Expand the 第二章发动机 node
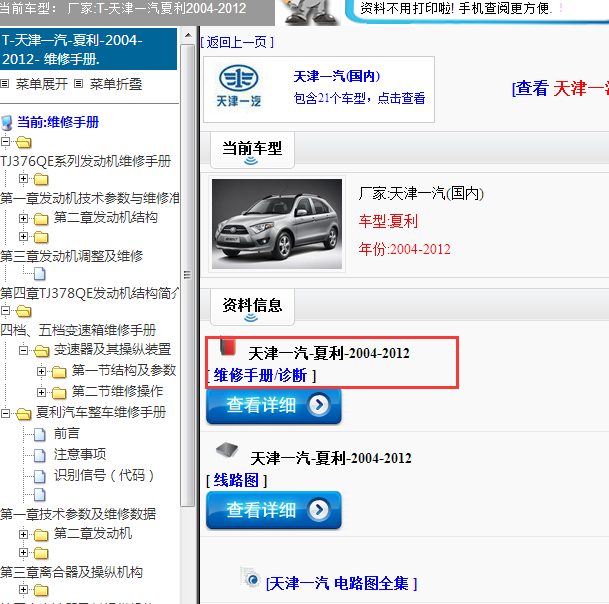 point(23,534)
